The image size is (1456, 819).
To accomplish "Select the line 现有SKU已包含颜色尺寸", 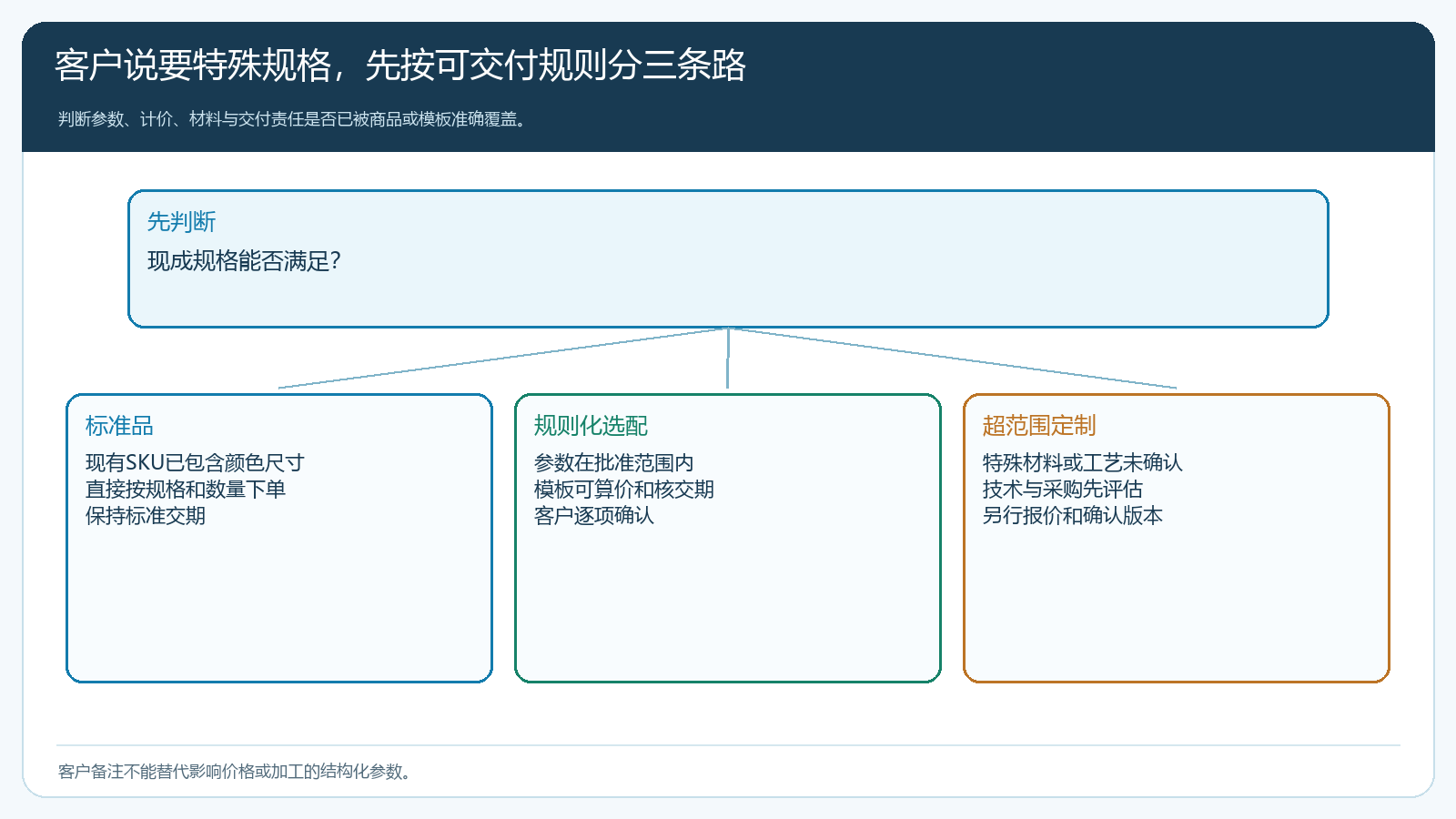I will point(195,462).
